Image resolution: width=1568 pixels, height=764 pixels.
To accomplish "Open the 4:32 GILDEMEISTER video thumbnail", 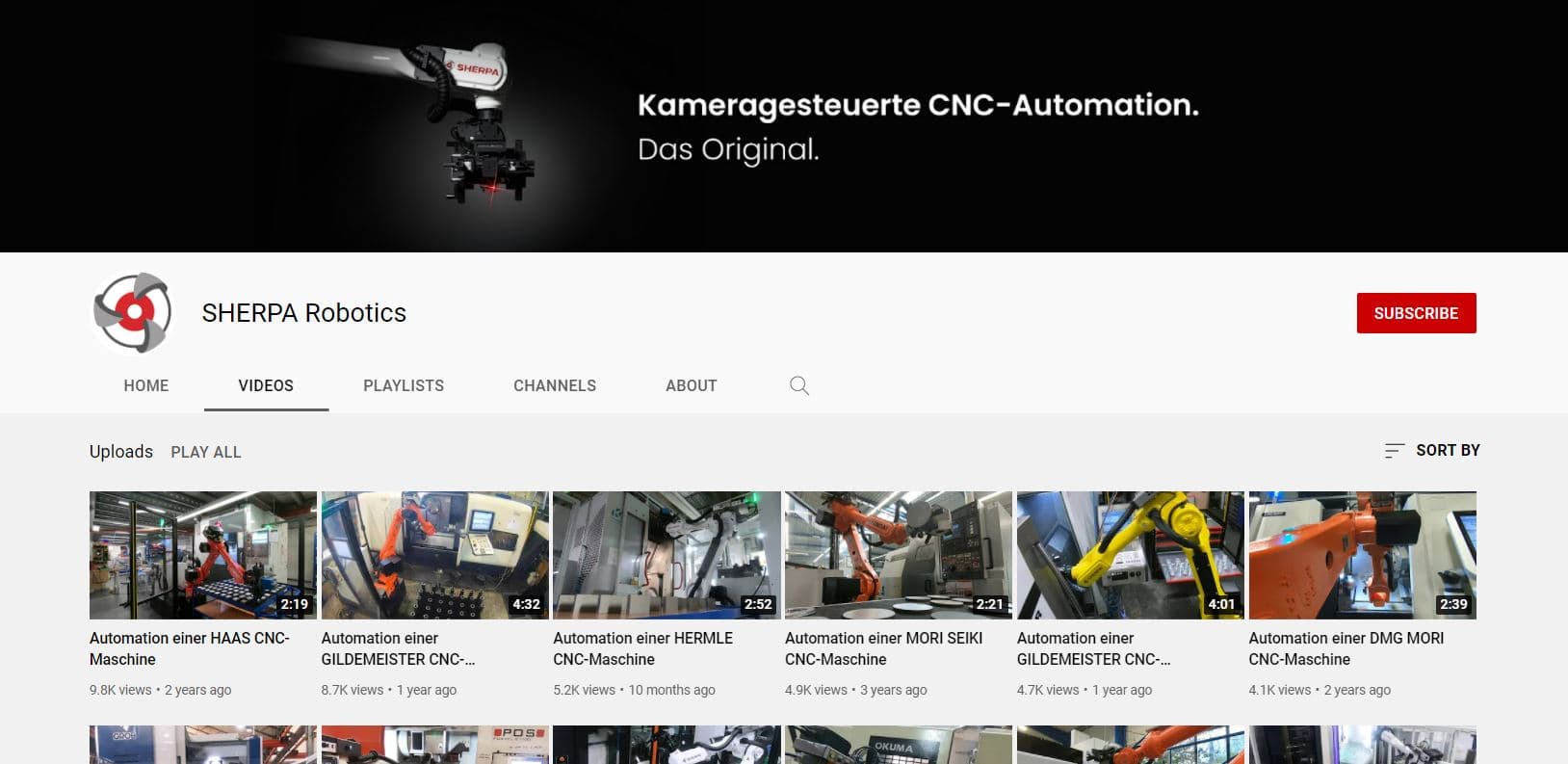I will point(435,555).
